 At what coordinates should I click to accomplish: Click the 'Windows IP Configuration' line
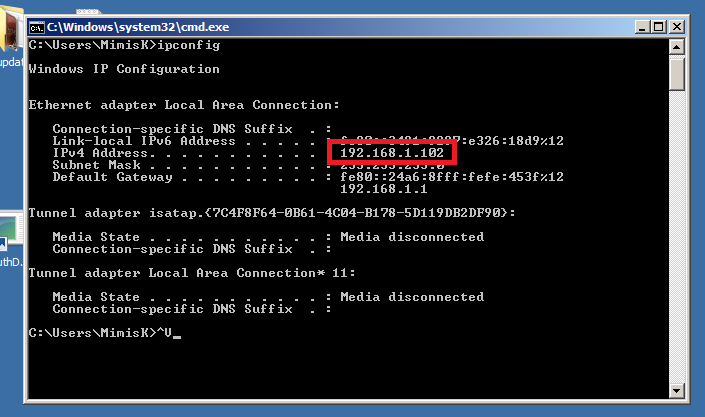pos(124,69)
